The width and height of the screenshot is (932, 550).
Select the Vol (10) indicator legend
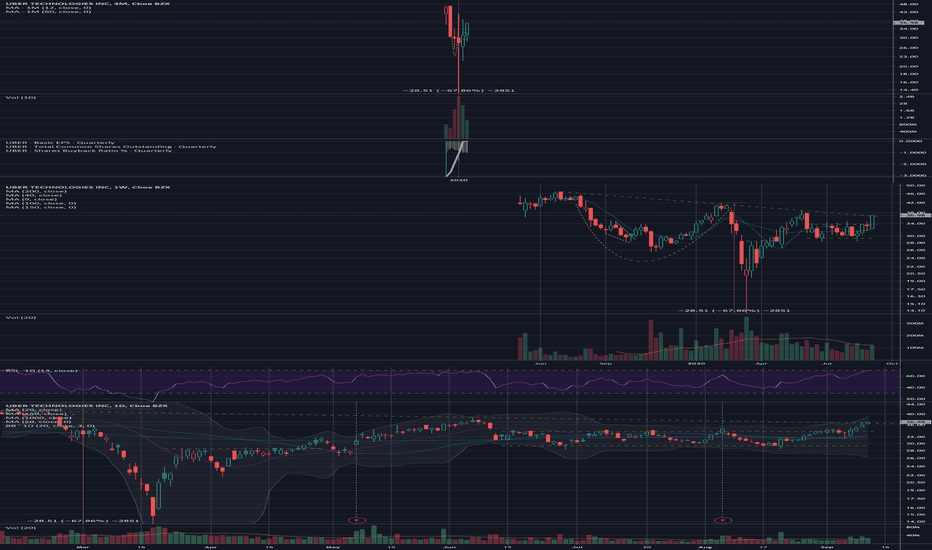point(21,98)
